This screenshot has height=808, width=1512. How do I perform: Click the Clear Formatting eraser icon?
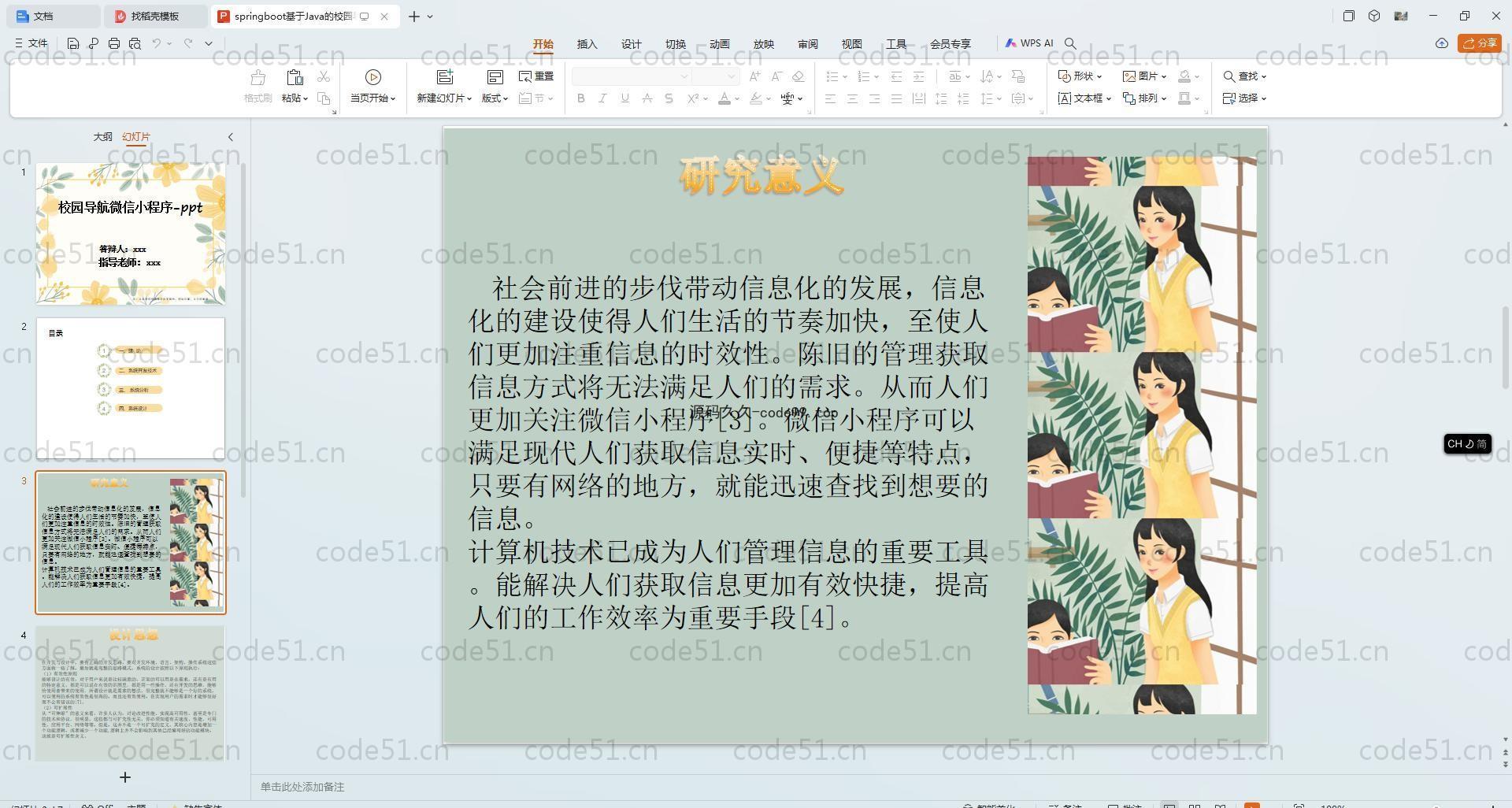[x=798, y=76]
